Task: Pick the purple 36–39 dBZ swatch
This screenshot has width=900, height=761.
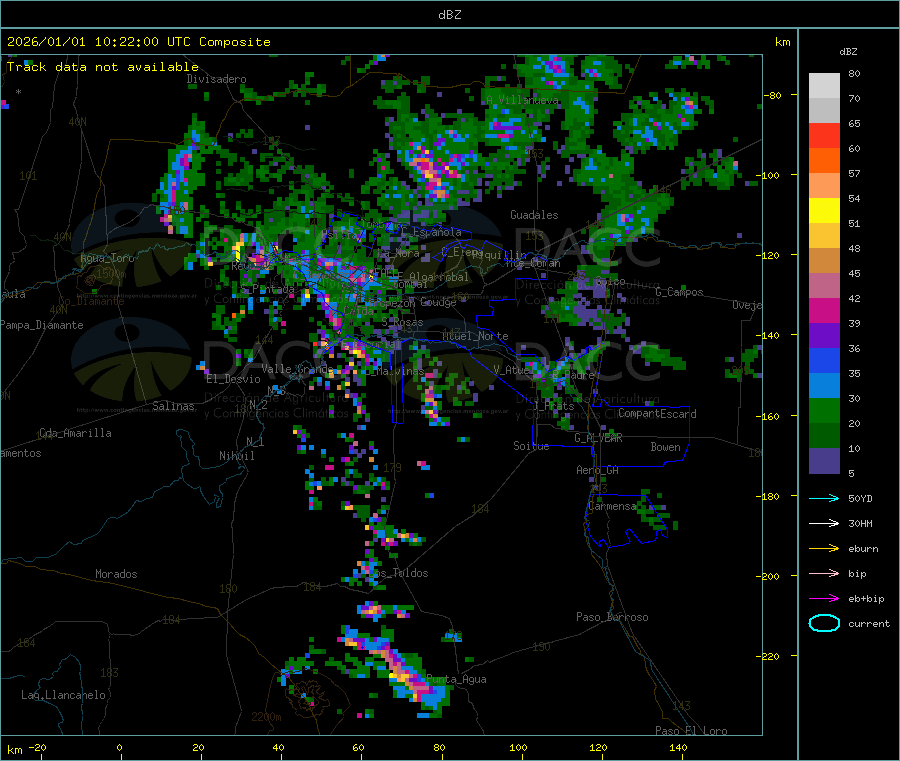Action: 824,336
